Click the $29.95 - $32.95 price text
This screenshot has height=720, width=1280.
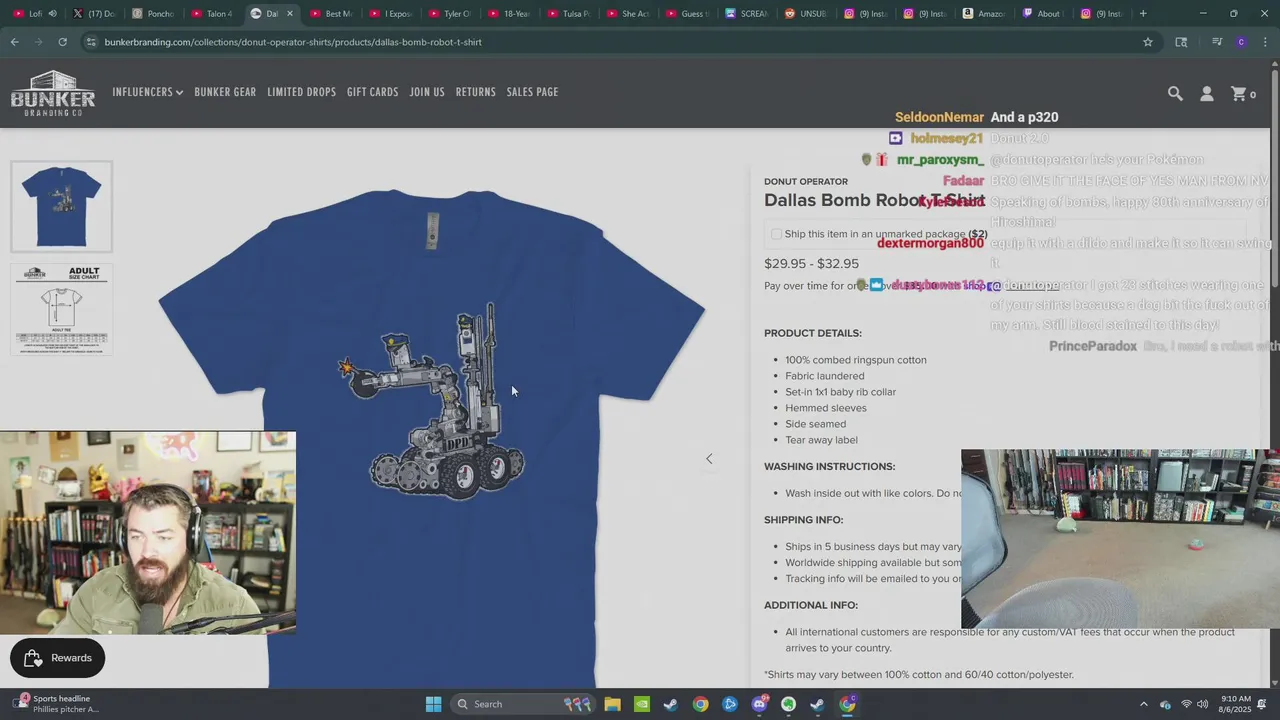coord(811,264)
